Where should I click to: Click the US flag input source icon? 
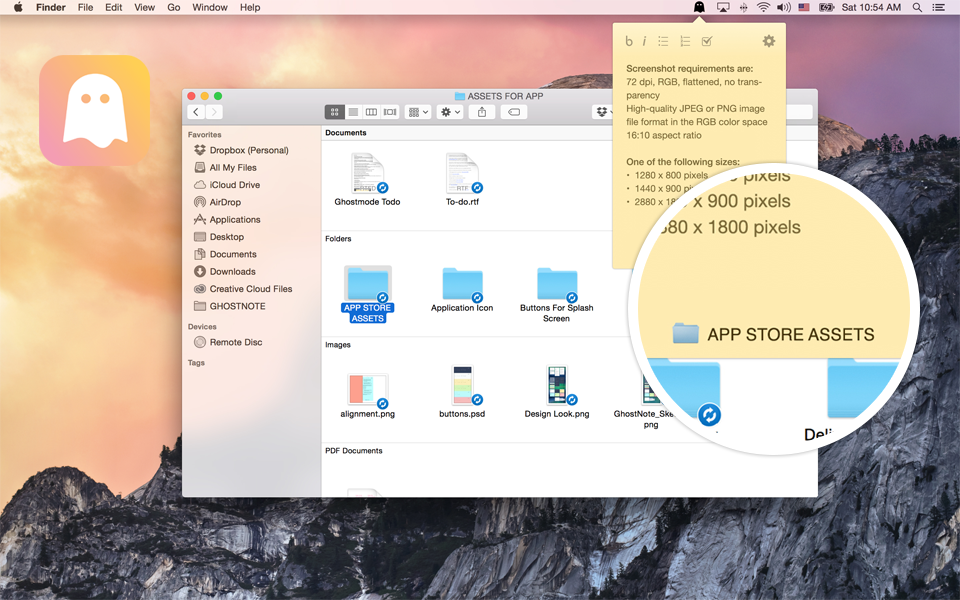(x=804, y=7)
